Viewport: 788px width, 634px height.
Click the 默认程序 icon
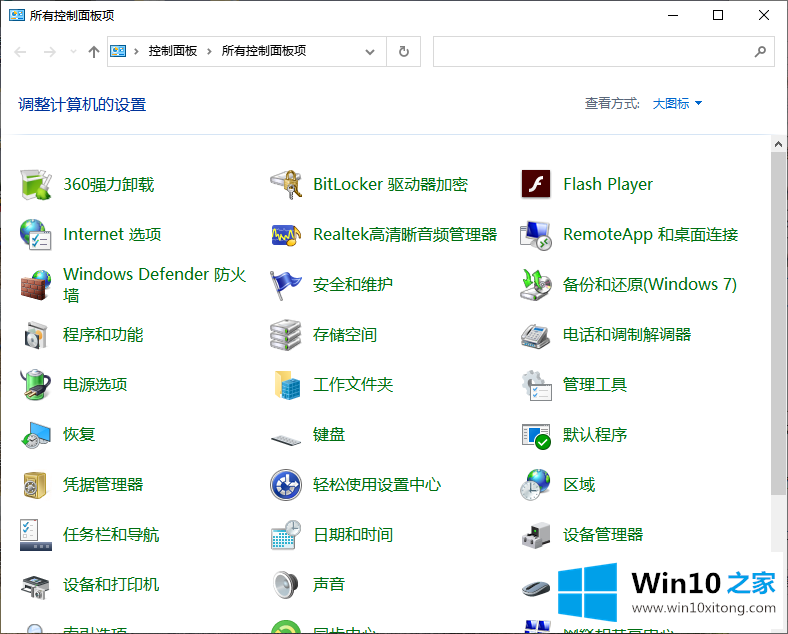click(x=536, y=436)
